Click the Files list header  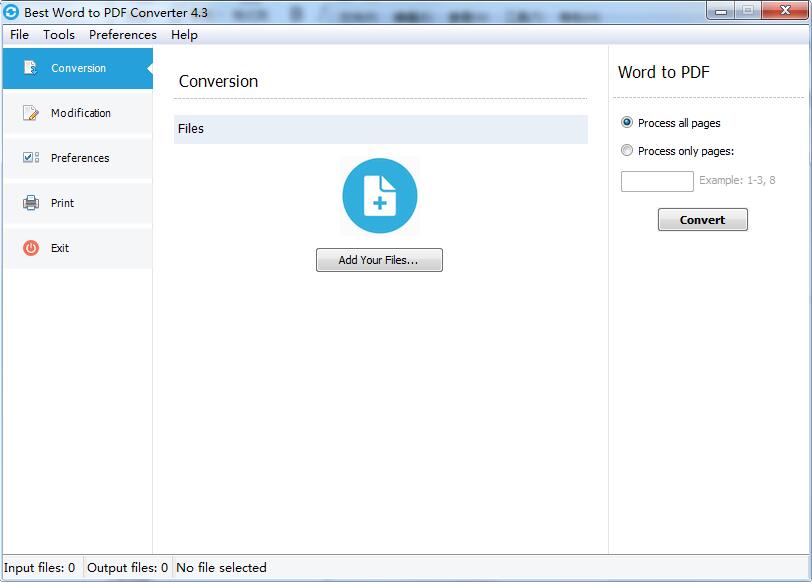[x=381, y=129]
